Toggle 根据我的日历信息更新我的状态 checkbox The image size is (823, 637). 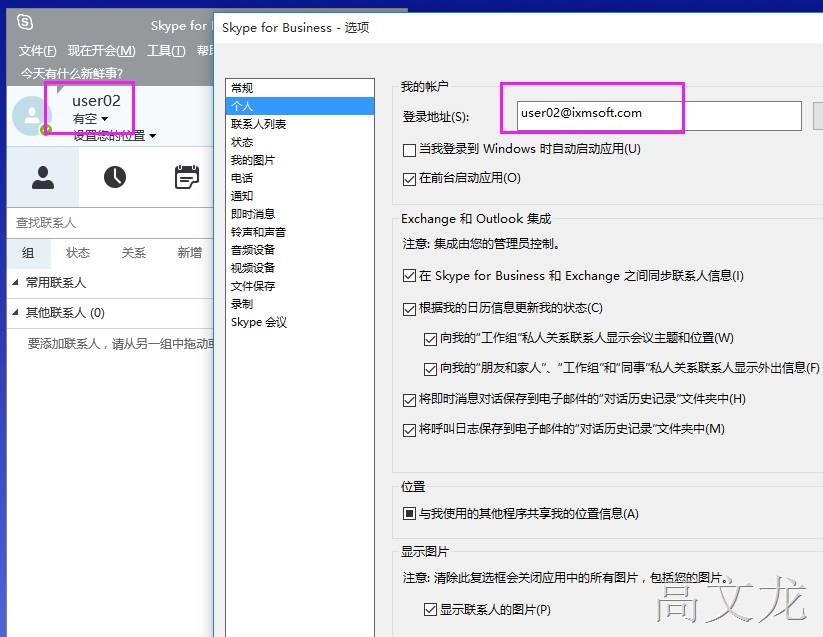click(409, 309)
